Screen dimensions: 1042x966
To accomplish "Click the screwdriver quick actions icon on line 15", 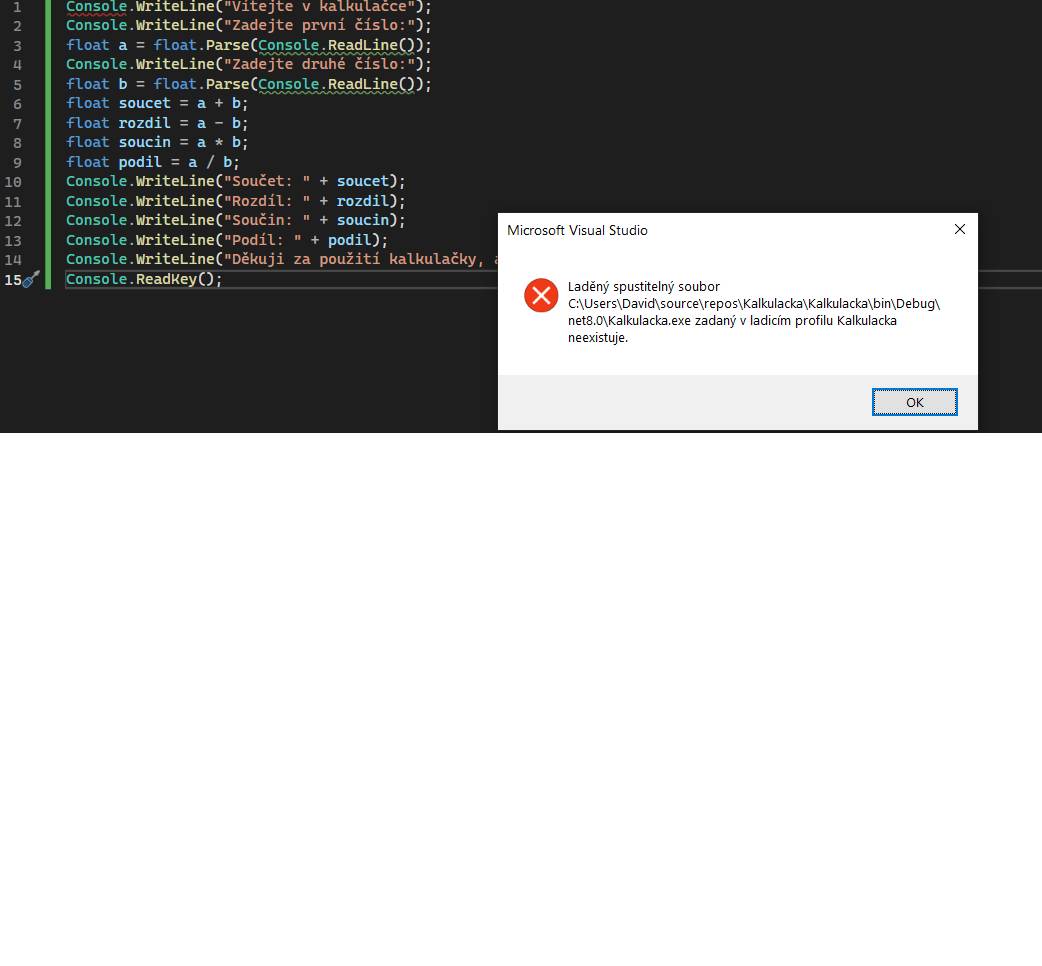I will click(31, 279).
